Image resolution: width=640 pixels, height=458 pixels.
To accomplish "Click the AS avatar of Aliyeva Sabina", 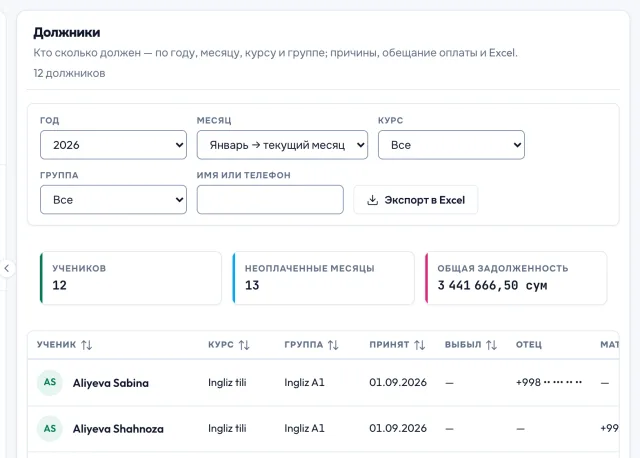I will click(50, 382).
